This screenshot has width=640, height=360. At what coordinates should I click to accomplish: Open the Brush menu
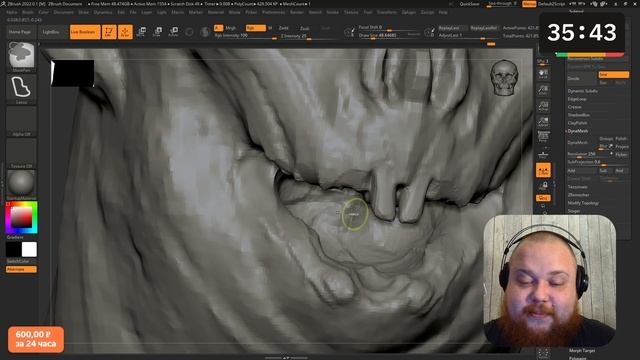pyautogui.click(x=28, y=12)
